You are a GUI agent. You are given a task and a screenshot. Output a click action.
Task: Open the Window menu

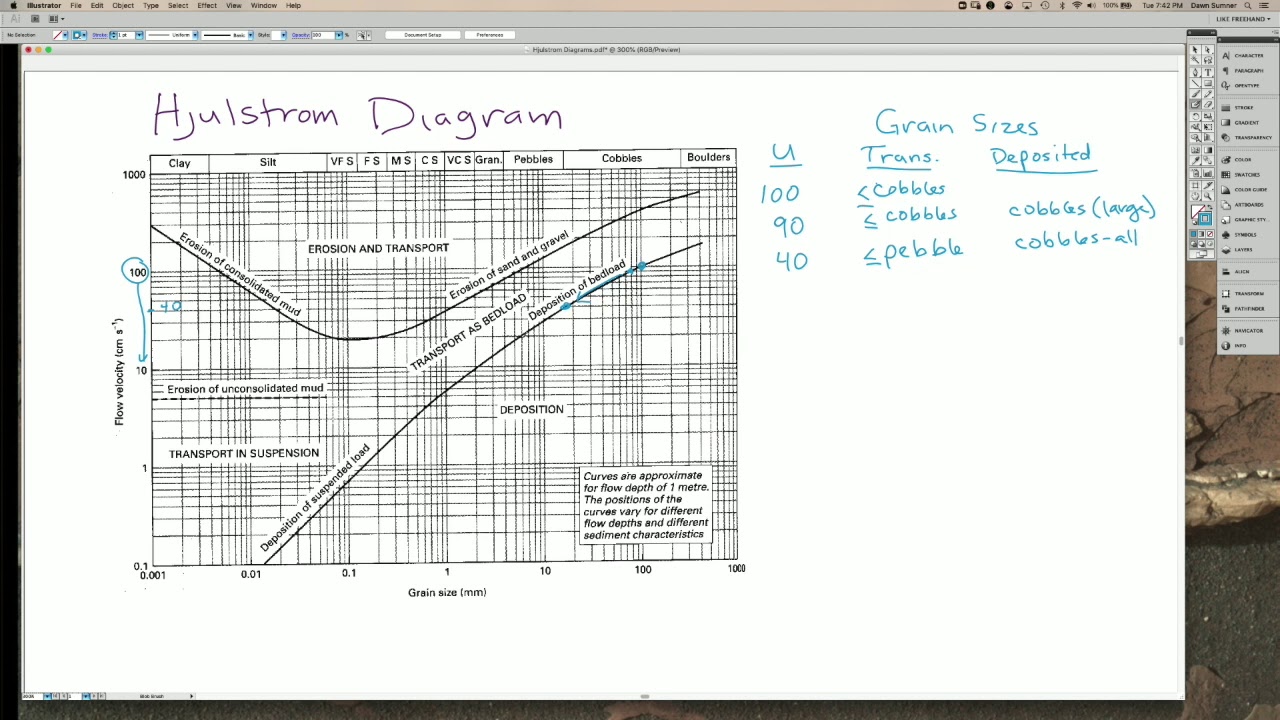click(264, 5)
